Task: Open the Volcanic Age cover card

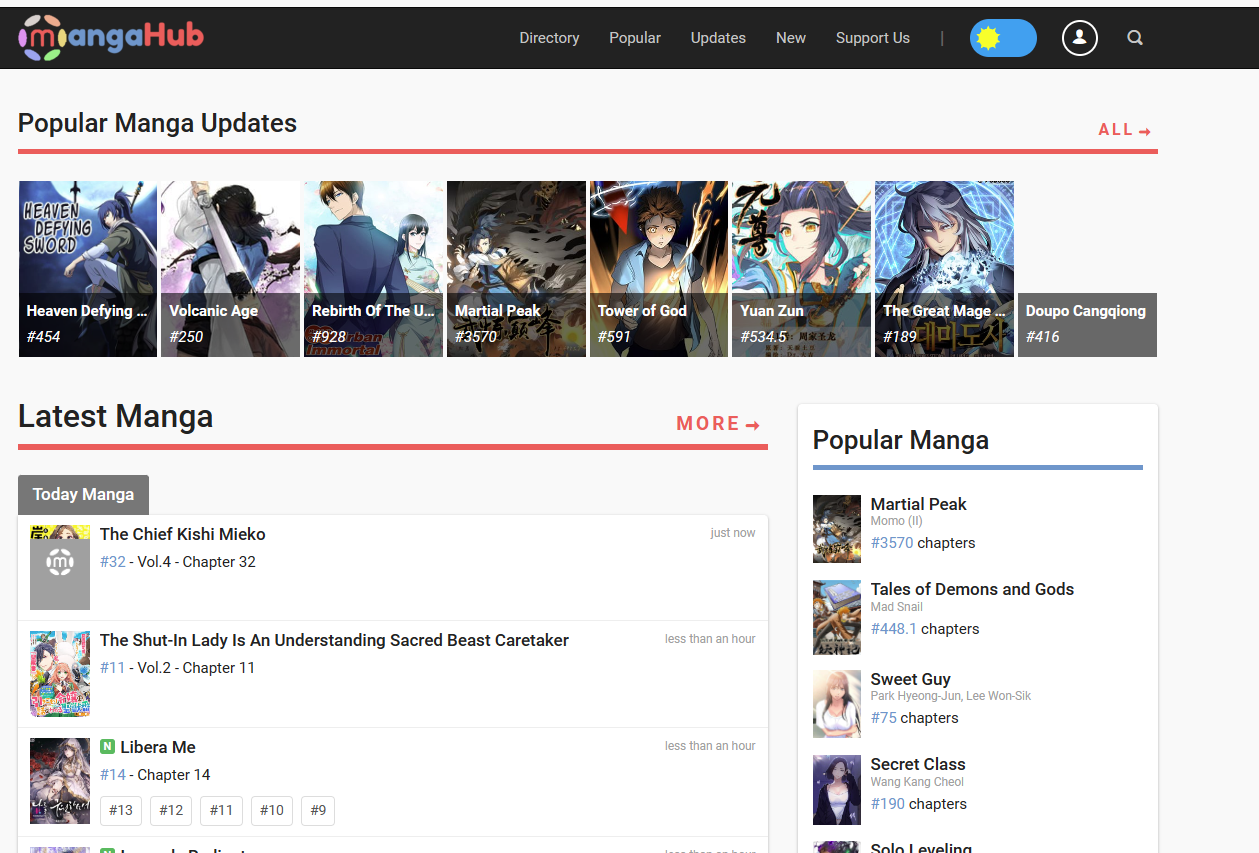Action: tap(230, 269)
